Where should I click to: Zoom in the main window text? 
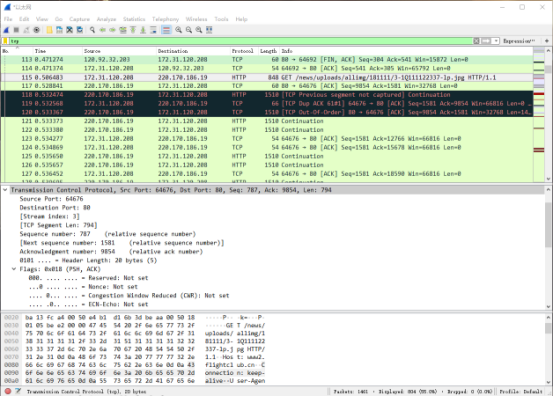(179, 30)
